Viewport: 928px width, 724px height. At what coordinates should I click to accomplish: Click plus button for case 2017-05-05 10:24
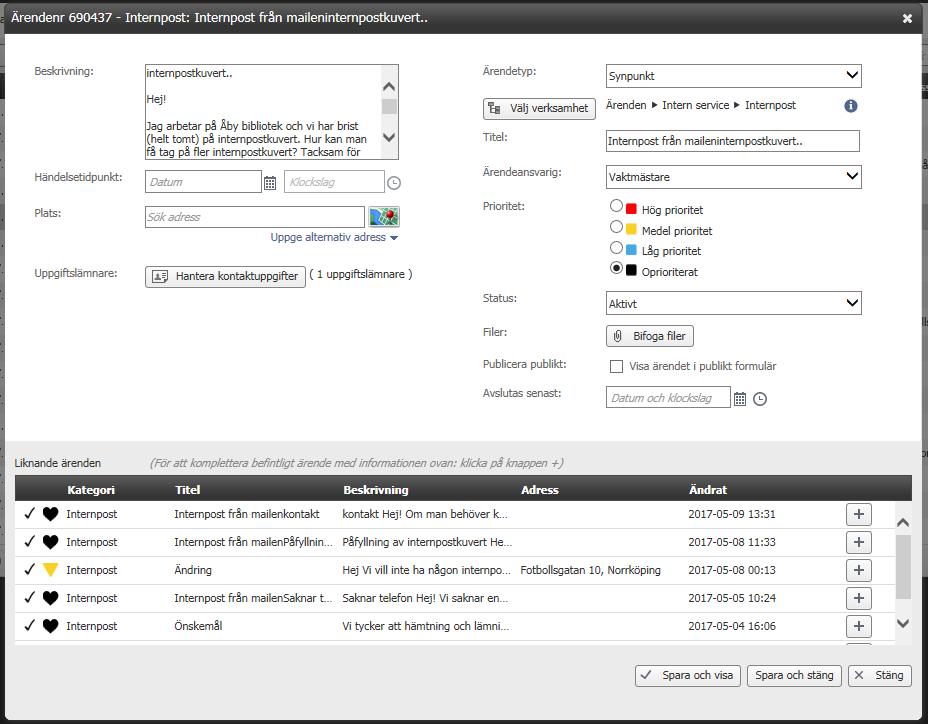[859, 598]
